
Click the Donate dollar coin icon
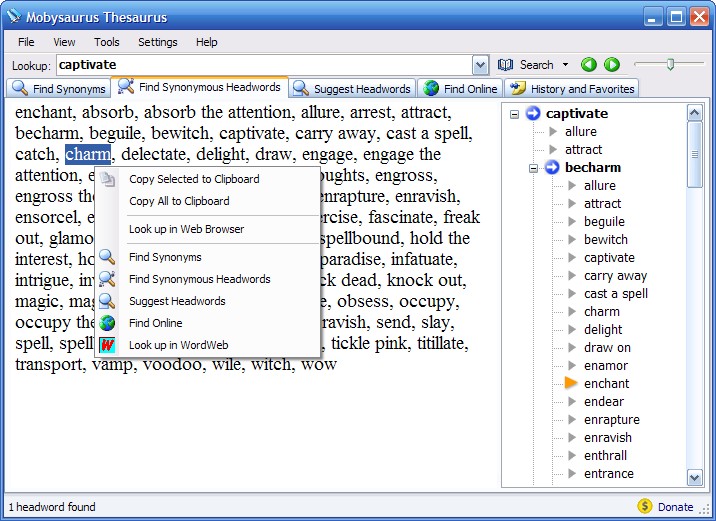click(645, 506)
